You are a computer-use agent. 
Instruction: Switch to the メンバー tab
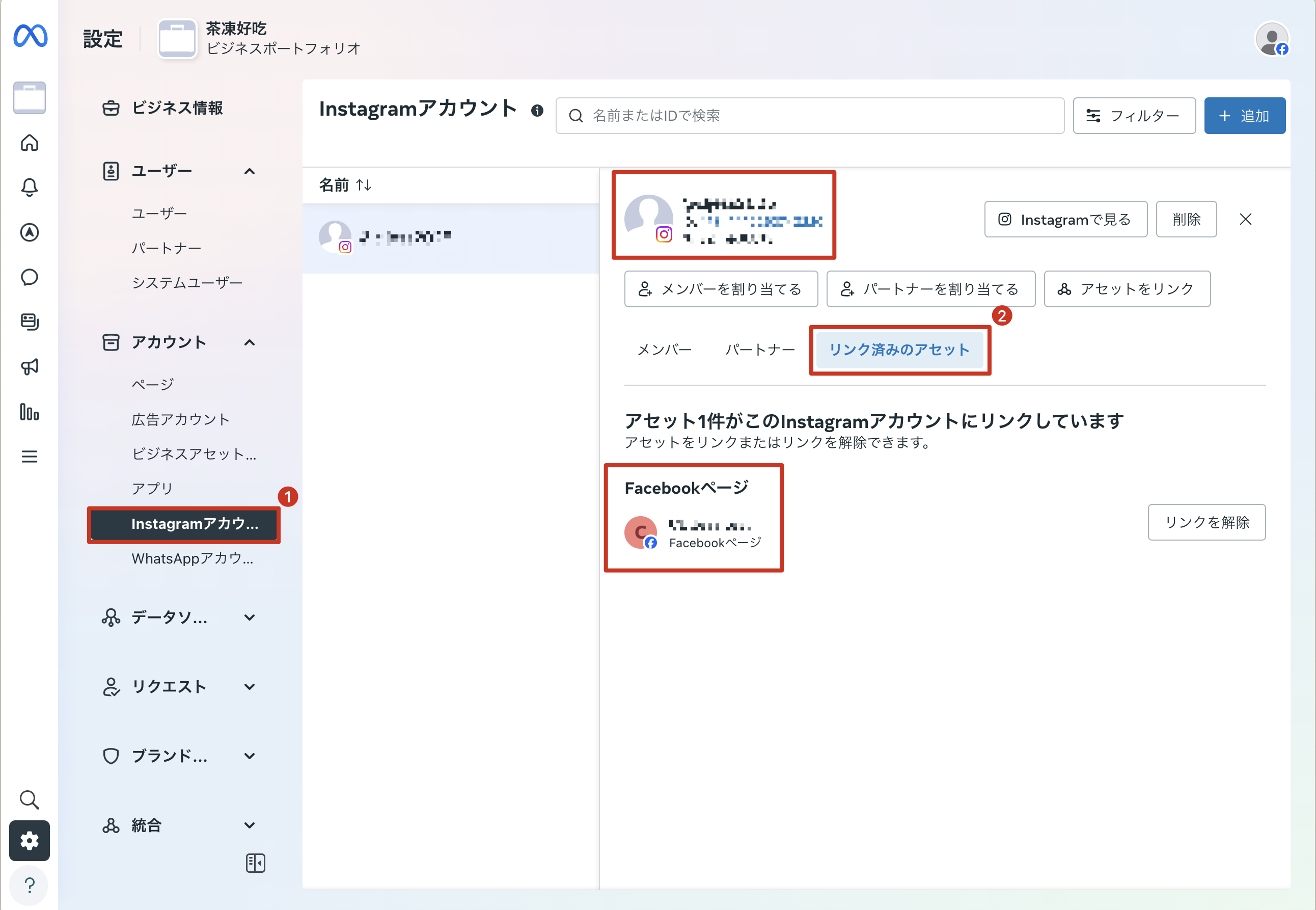click(665, 350)
